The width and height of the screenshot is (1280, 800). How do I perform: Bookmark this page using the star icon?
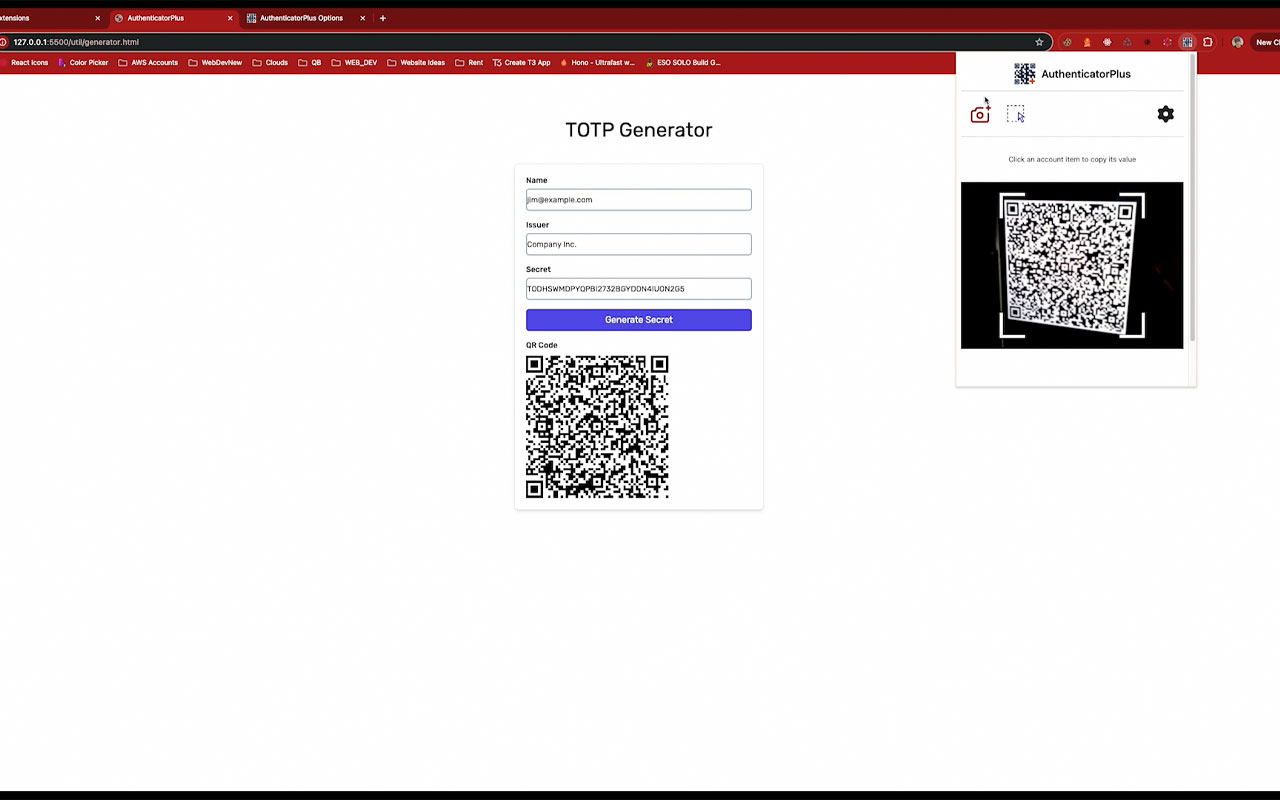1039,41
